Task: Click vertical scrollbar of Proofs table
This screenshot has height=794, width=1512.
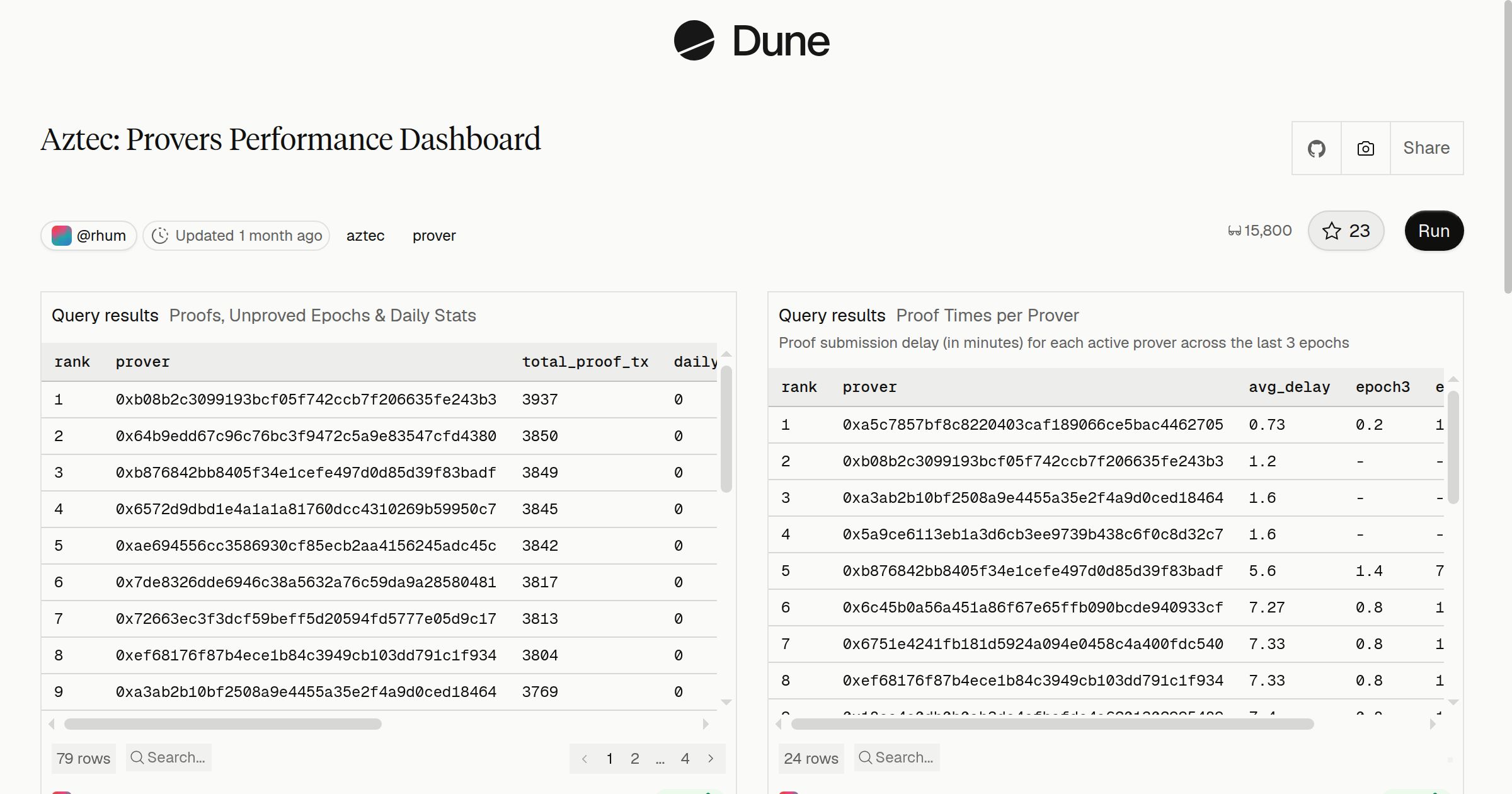Action: (x=726, y=429)
